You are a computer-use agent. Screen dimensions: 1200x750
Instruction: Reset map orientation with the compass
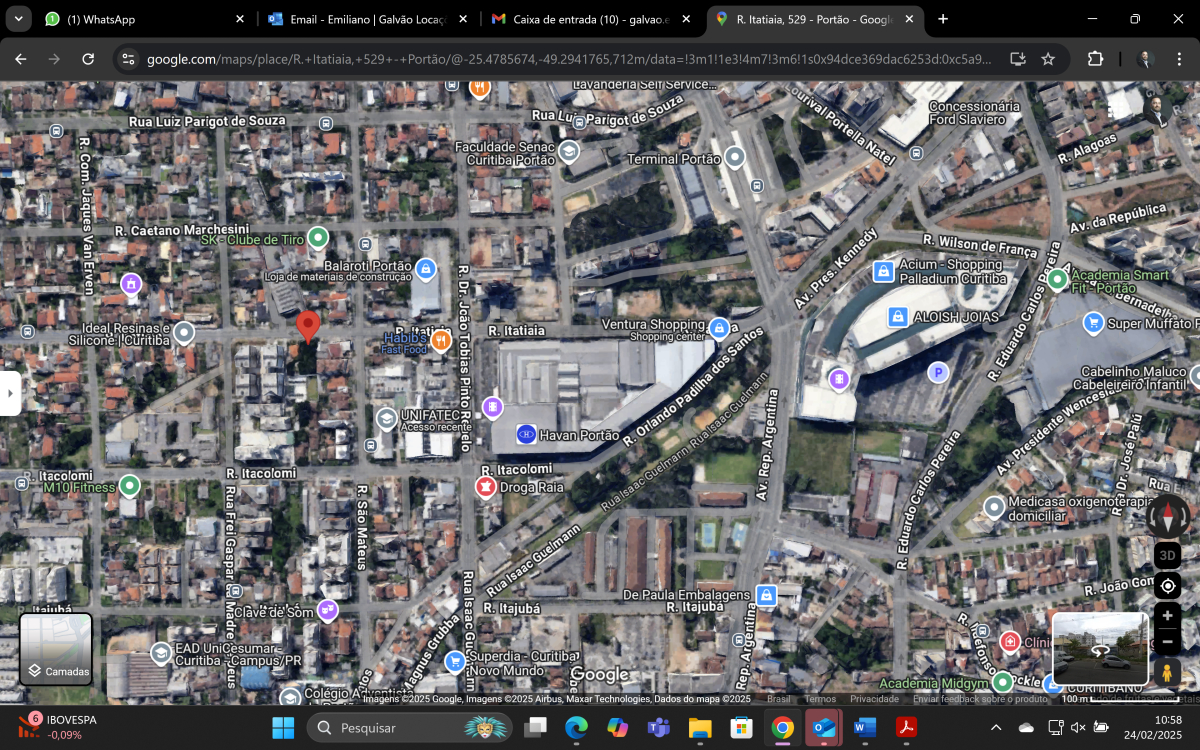(1167, 517)
